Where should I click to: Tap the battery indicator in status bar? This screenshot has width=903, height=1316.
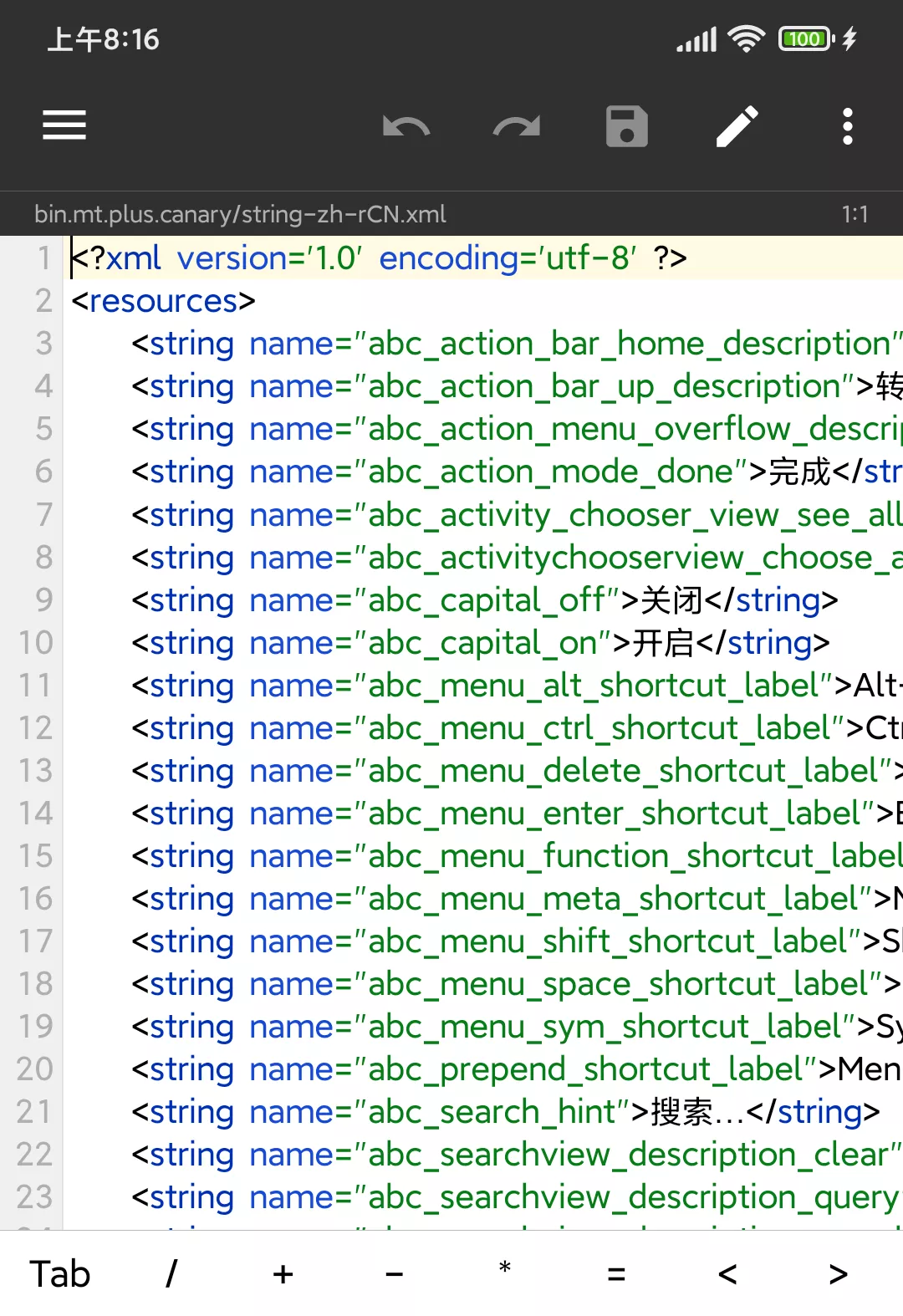point(806,38)
